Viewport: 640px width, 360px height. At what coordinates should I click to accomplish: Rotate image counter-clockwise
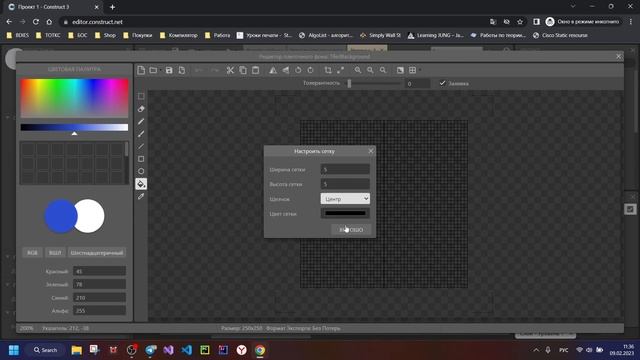coord(298,70)
